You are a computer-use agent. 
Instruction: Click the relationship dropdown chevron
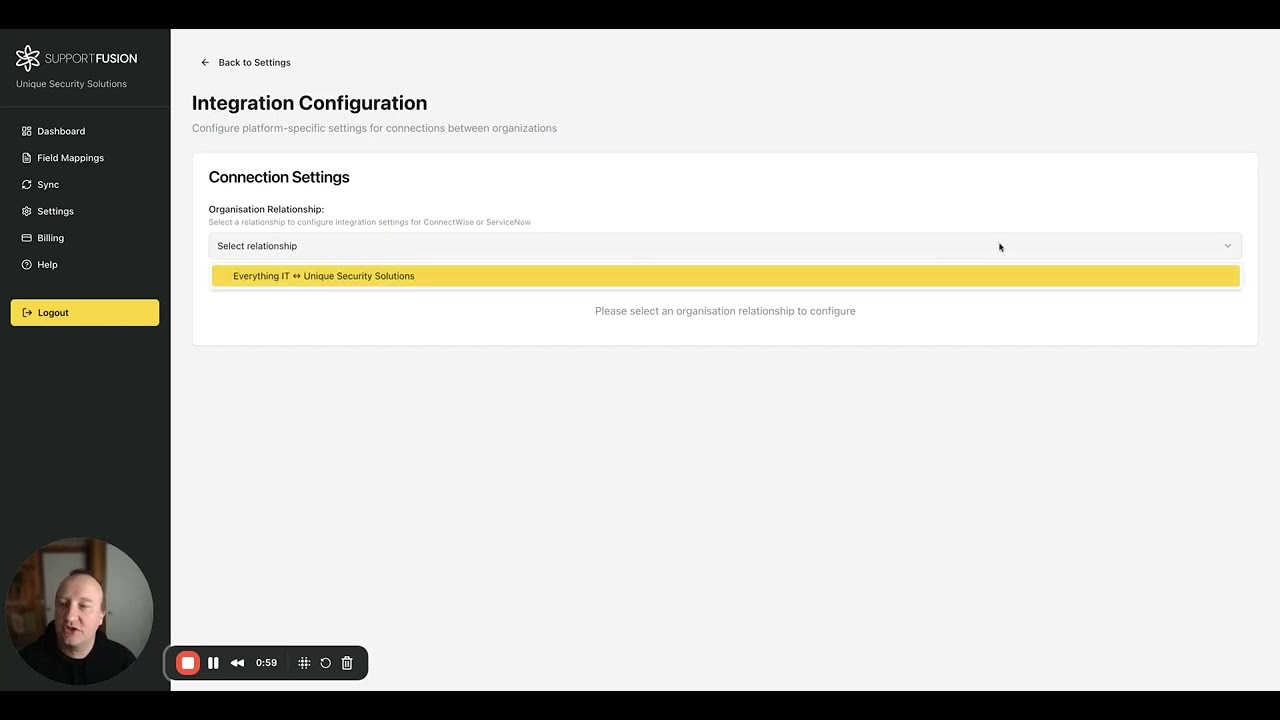[1228, 246]
